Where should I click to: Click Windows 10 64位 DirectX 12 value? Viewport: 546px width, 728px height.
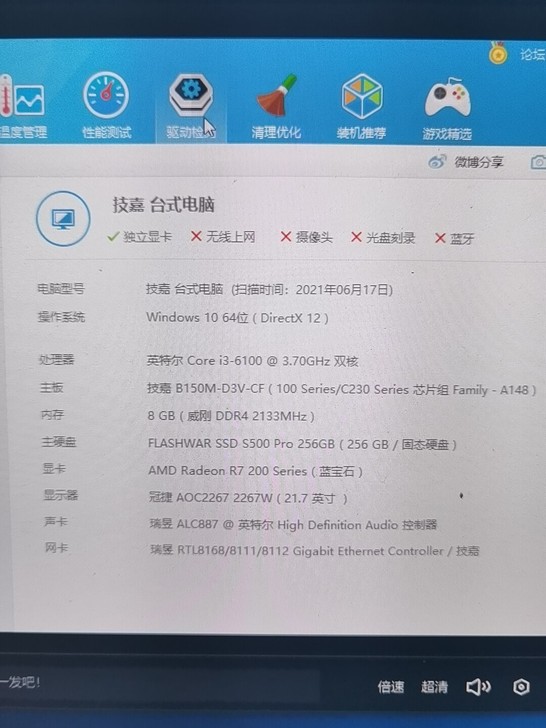click(x=237, y=318)
